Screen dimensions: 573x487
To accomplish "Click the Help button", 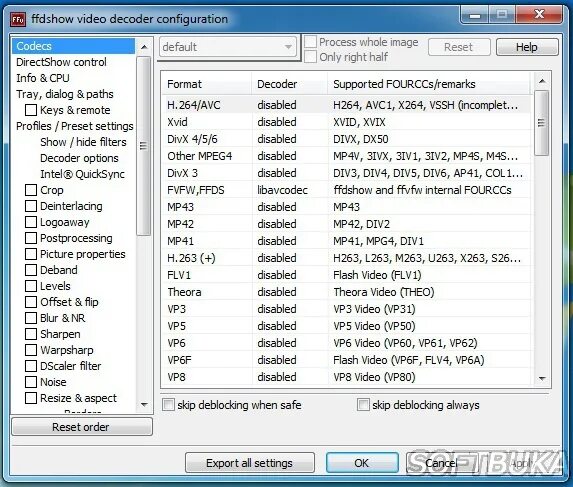I will pos(527,47).
